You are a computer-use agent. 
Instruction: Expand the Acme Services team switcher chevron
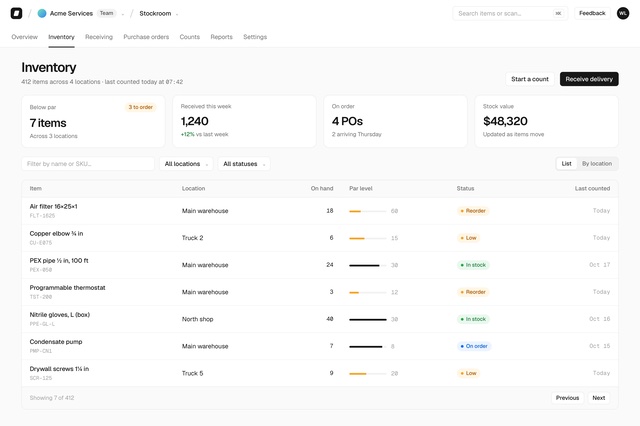tap(122, 14)
